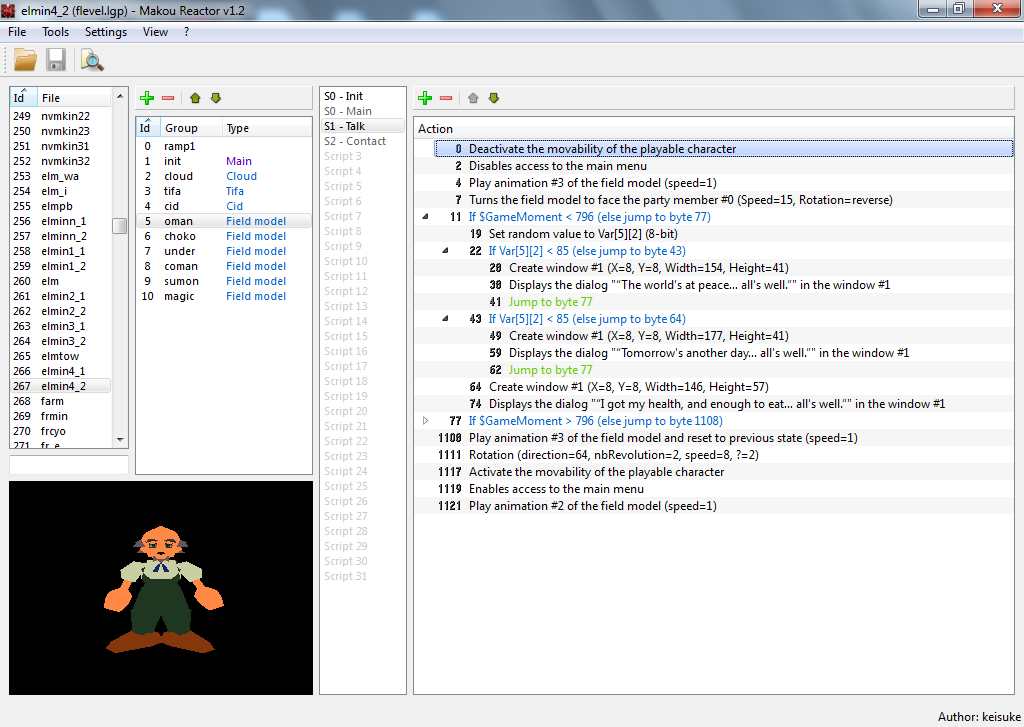
Task: Expand the GameMoment > 796 condition
Action: click(426, 421)
